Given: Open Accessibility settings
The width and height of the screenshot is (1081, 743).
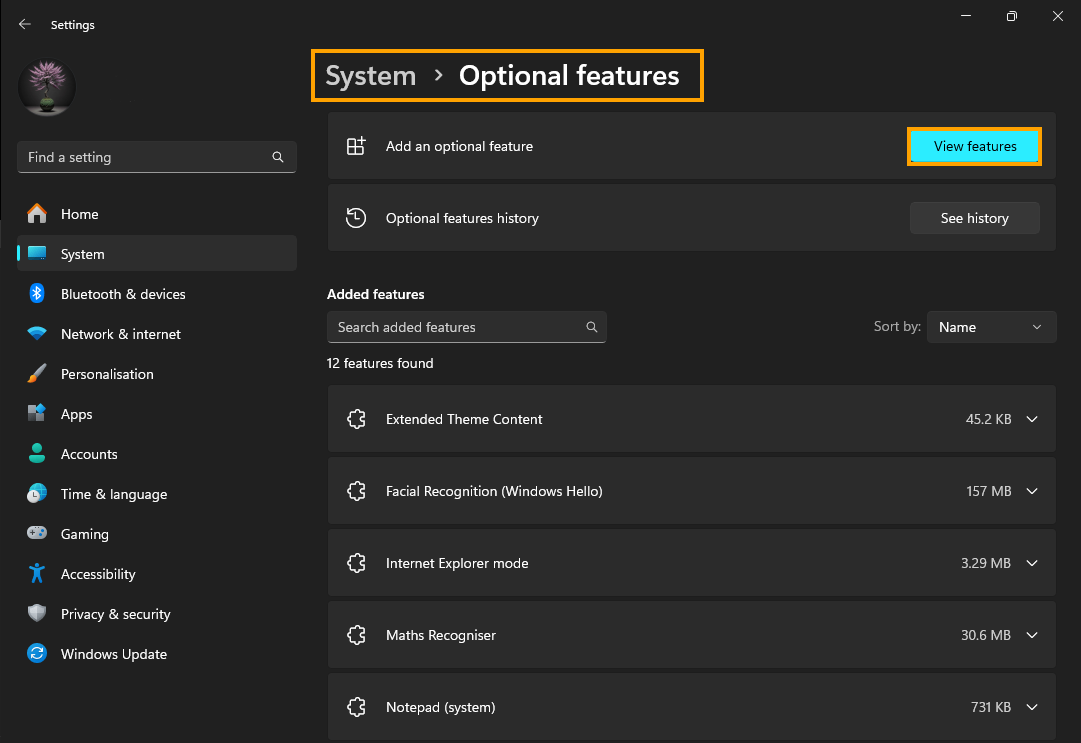Looking at the screenshot, I should (x=156, y=573).
